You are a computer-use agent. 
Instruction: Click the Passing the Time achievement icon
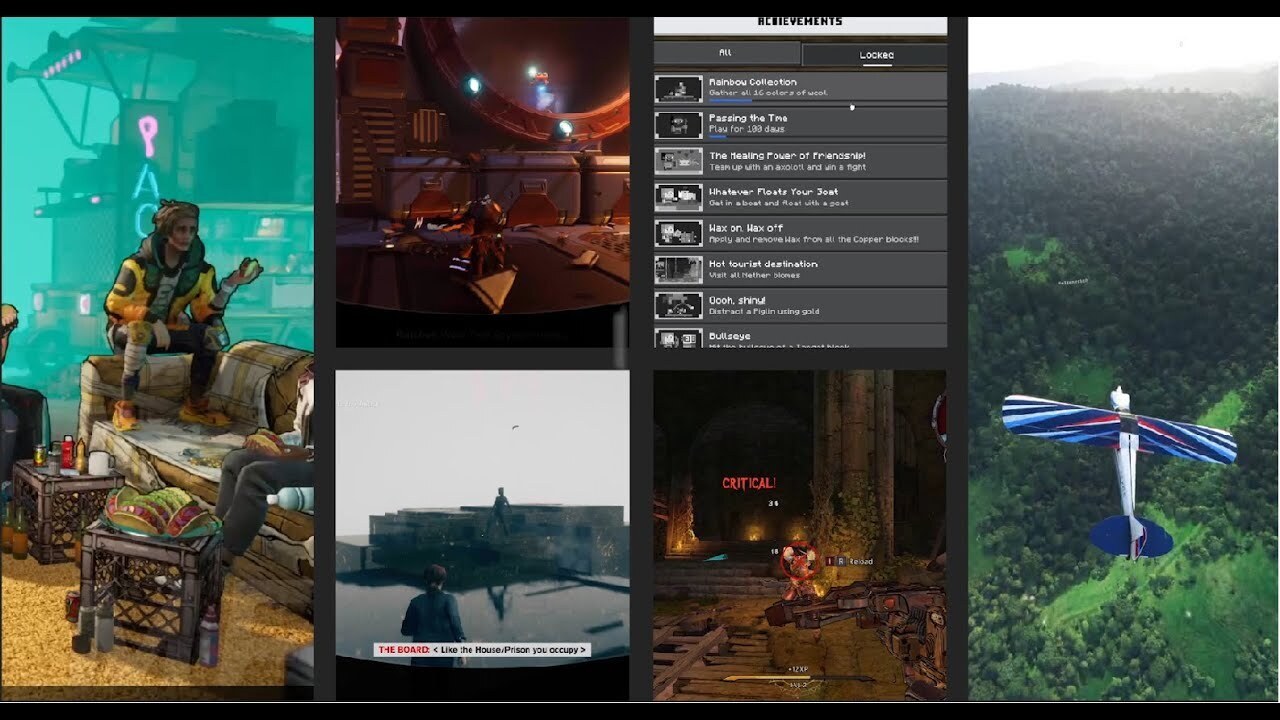click(678, 125)
